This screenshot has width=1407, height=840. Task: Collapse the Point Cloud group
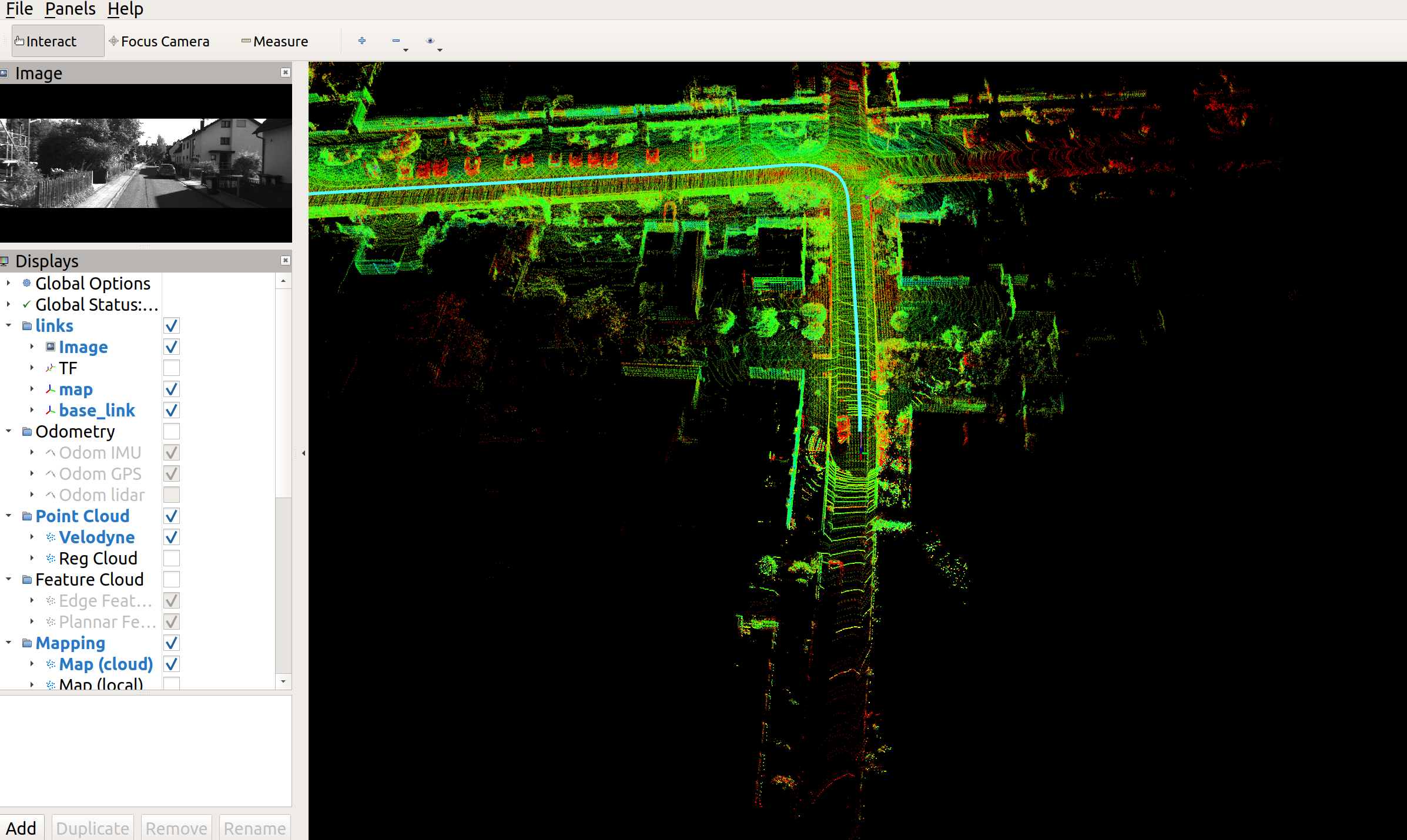[x=8, y=516]
